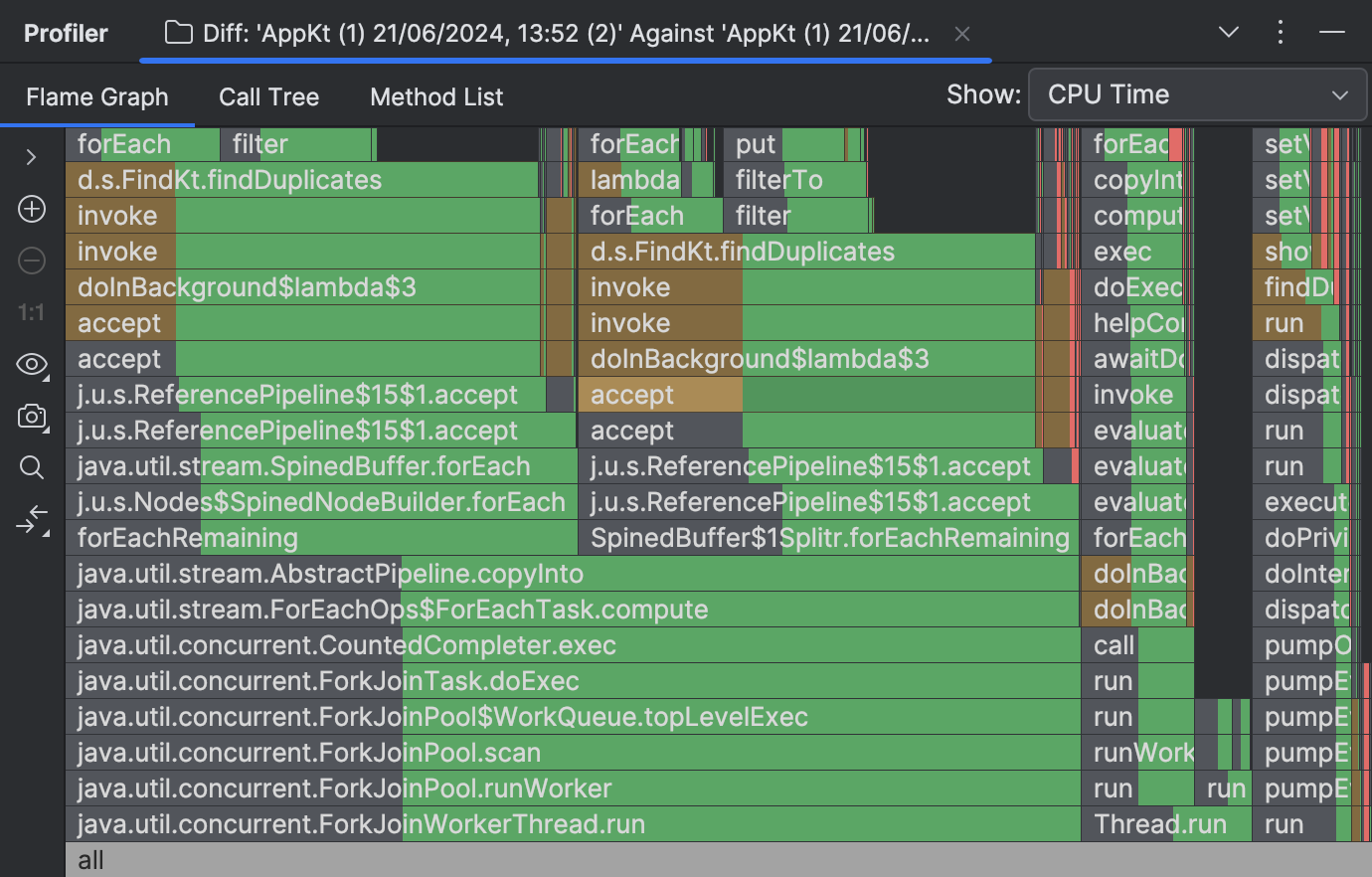The width and height of the screenshot is (1372, 877).
Task: Zoom into the flame graph with the plus icon
Action: (x=31, y=209)
